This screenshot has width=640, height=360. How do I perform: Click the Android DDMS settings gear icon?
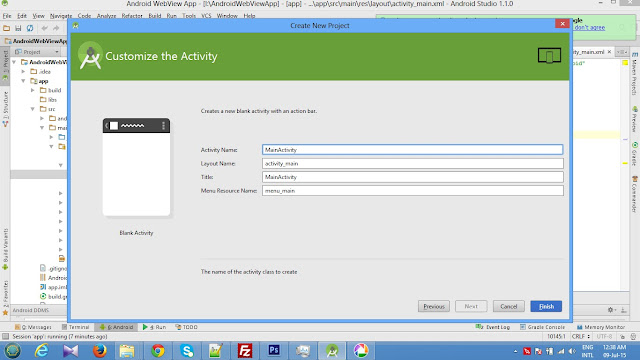click(x=610, y=310)
